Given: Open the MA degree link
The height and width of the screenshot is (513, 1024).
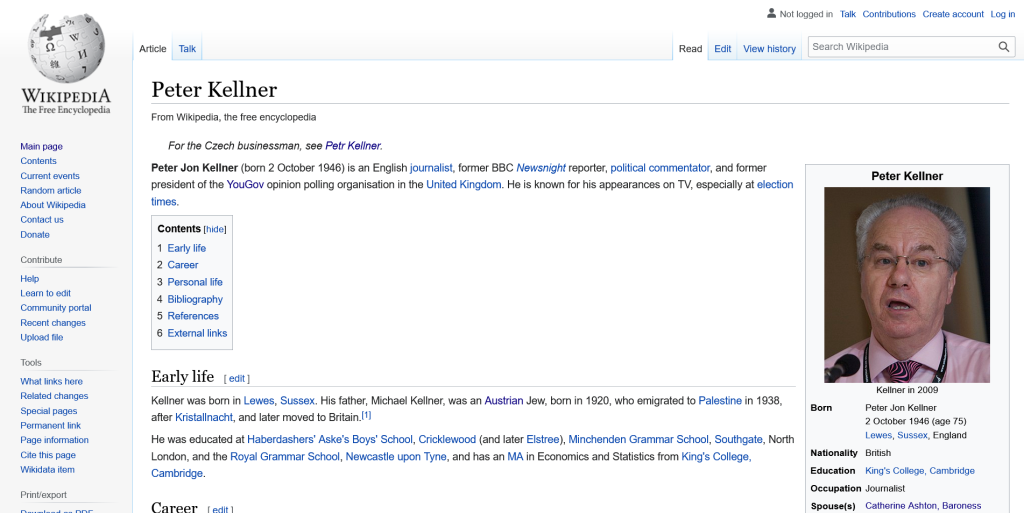Looking at the screenshot, I should click(x=515, y=456).
